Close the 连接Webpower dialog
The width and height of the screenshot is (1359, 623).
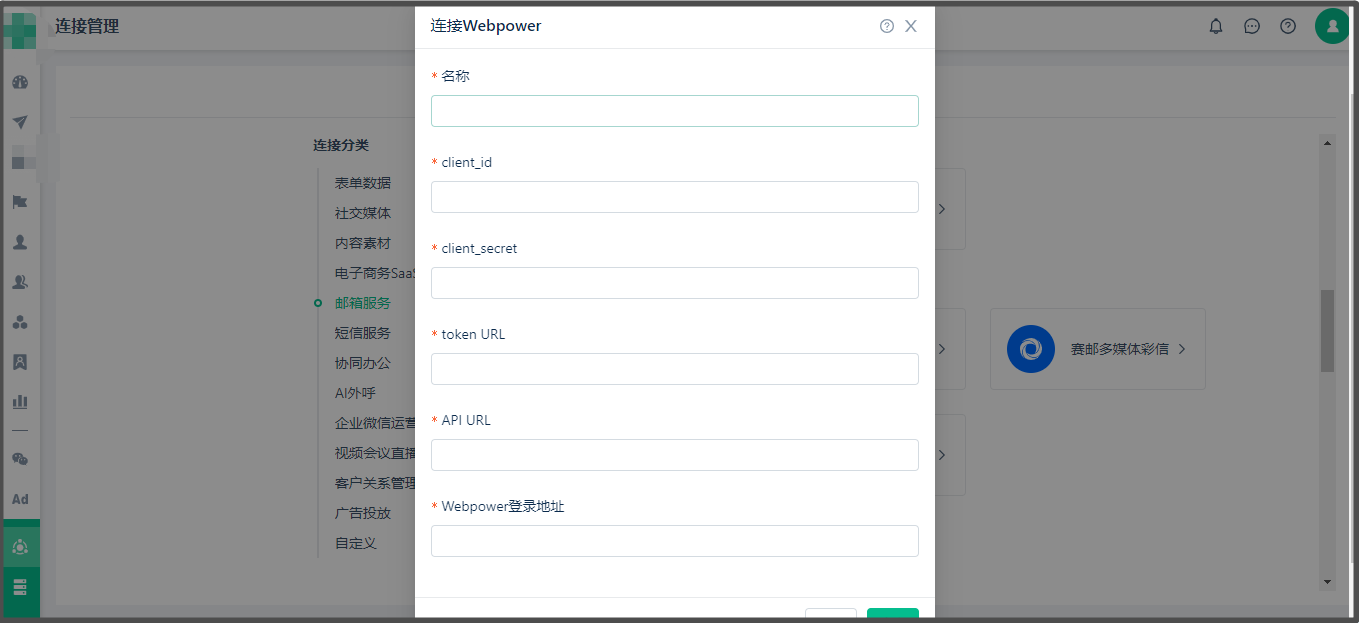(911, 26)
